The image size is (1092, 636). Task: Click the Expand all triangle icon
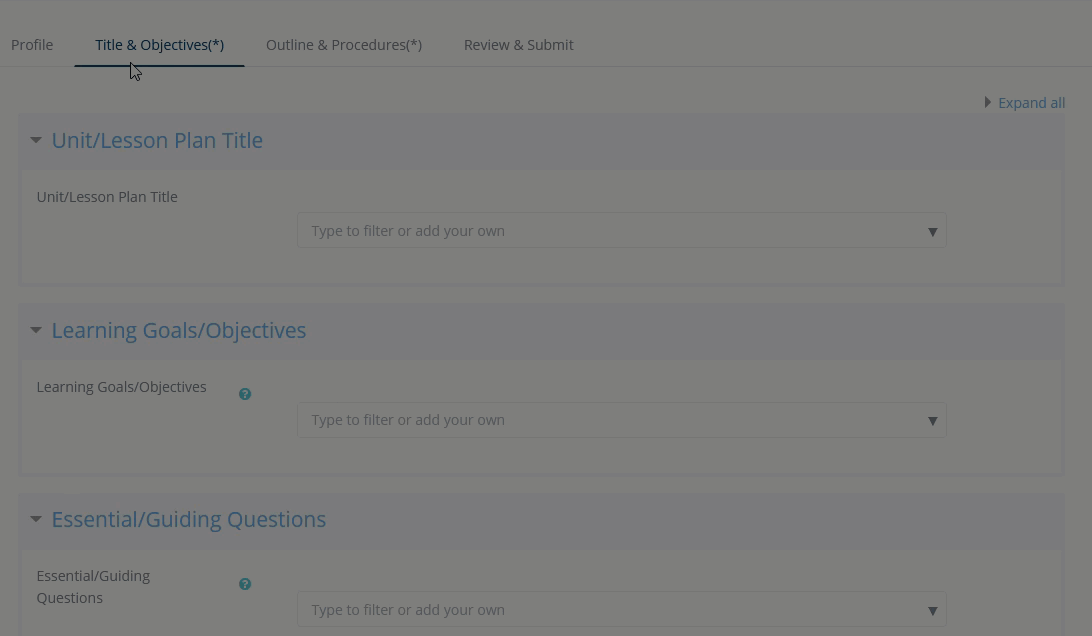pos(987,102)
